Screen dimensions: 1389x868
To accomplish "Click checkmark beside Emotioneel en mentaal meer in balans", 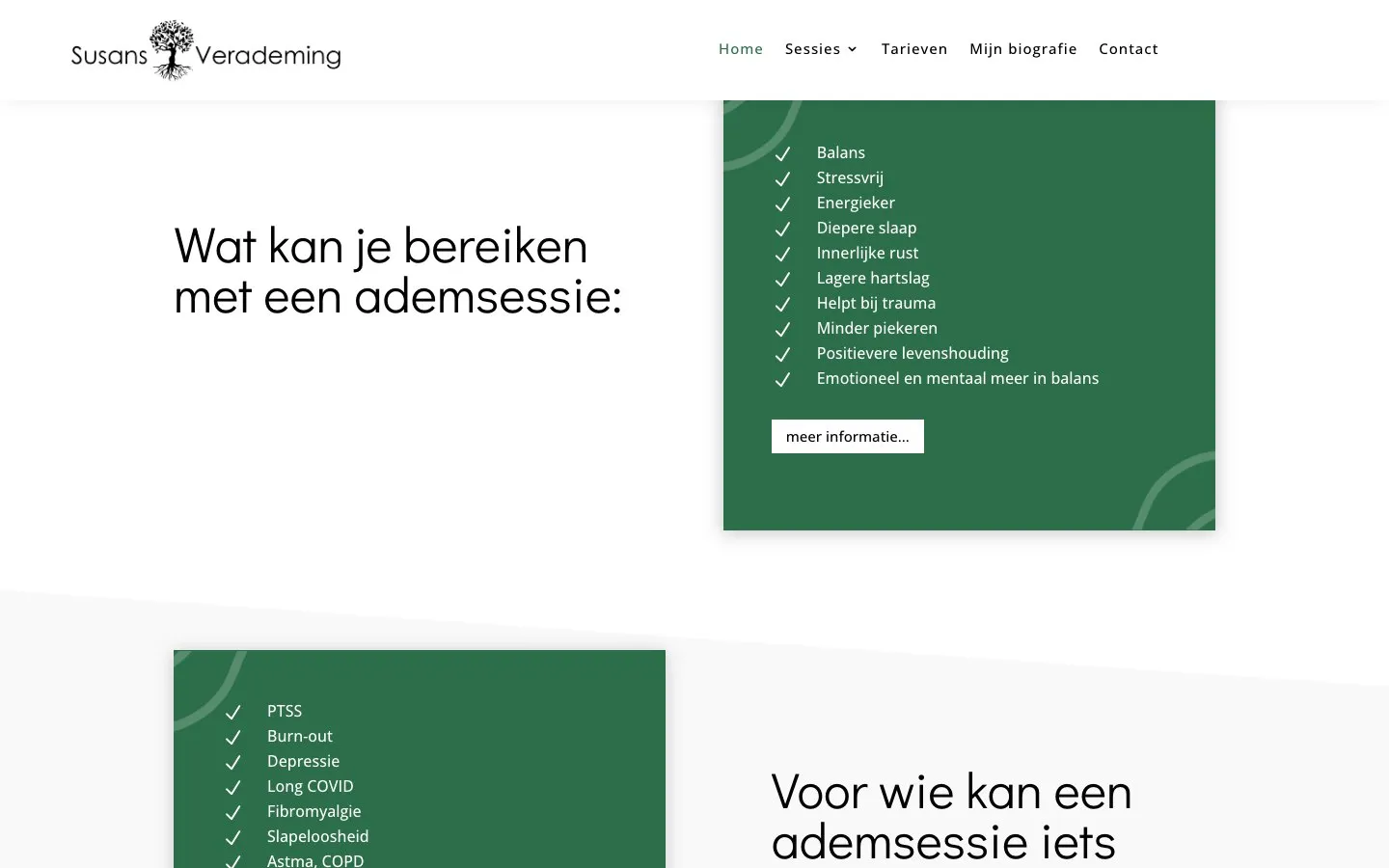I will click(x=782, y=379).
